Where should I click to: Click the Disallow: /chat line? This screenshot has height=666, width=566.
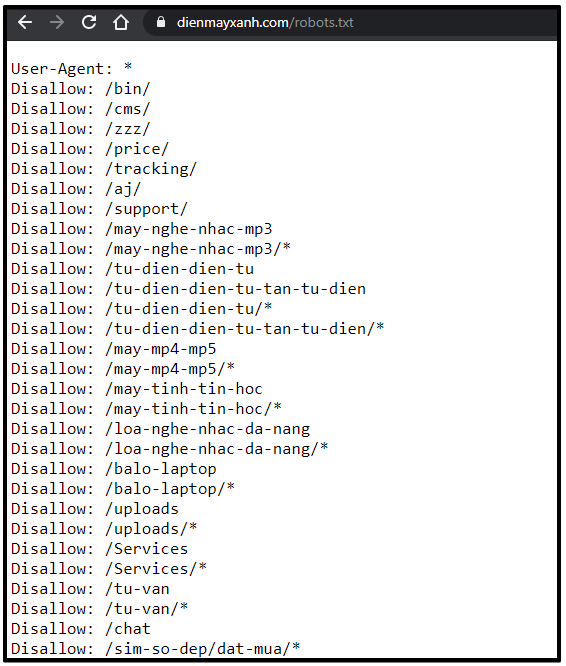coord(81,629)
